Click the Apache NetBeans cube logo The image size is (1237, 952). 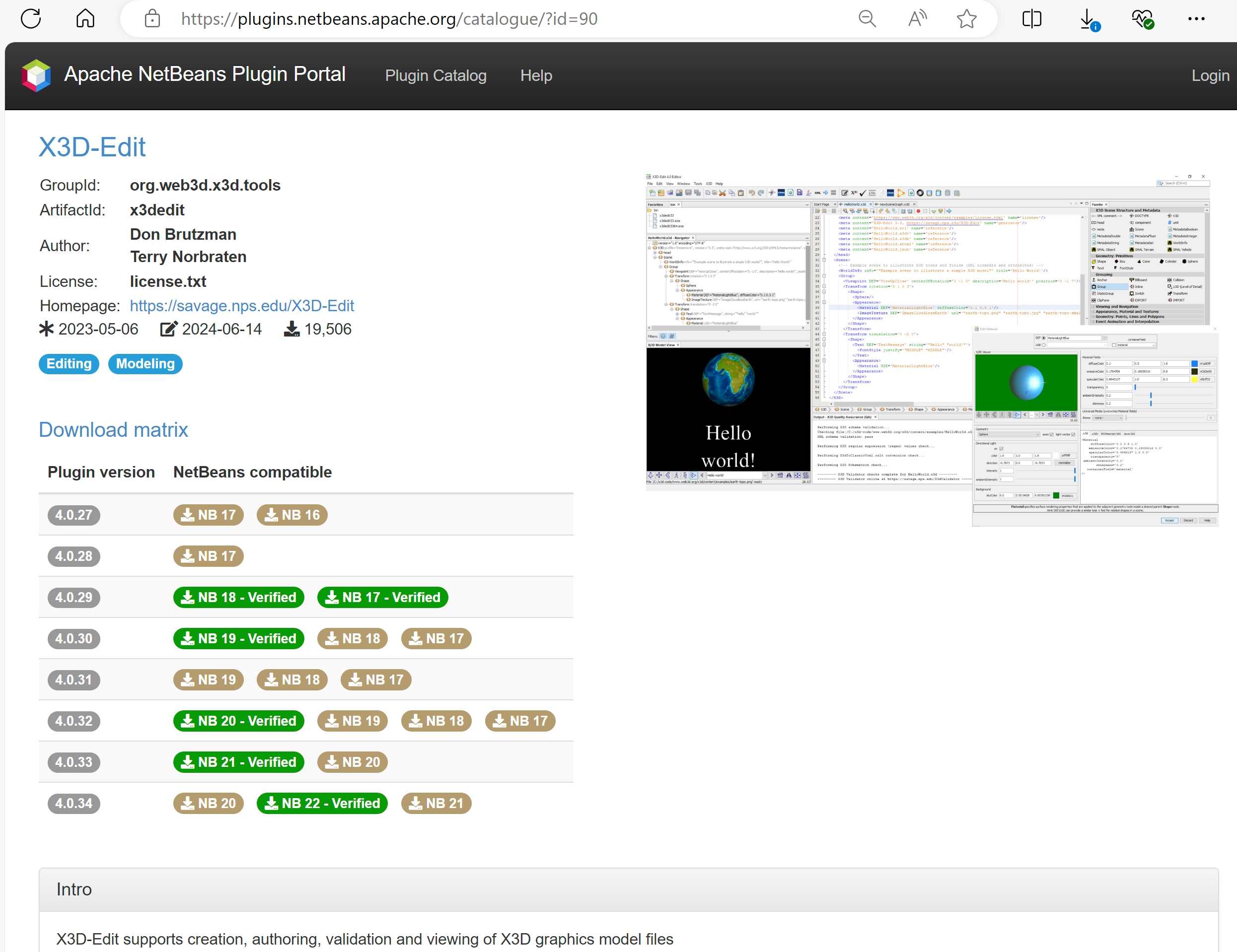click(x=36, y=75)
